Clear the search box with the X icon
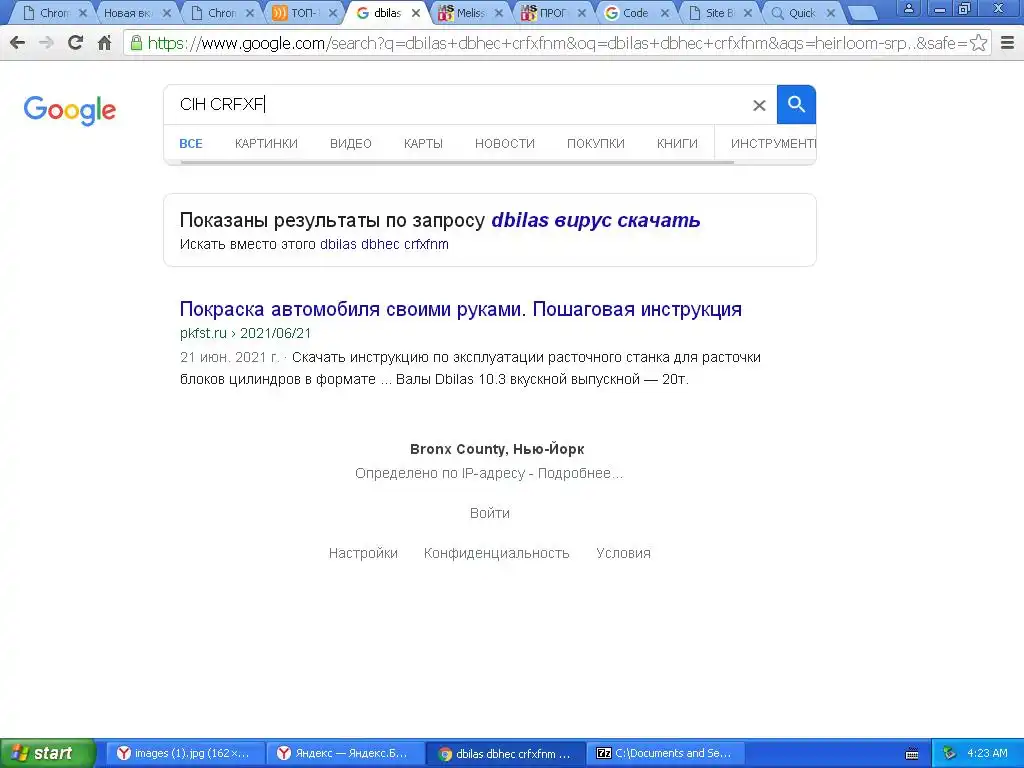The image size is (1024, 768). pos(759,105)
